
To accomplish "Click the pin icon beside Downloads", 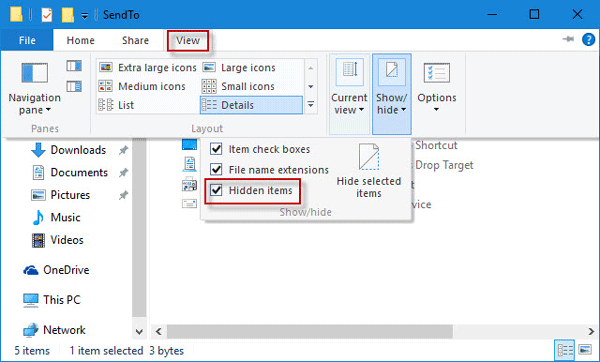I will pos(123,150).
